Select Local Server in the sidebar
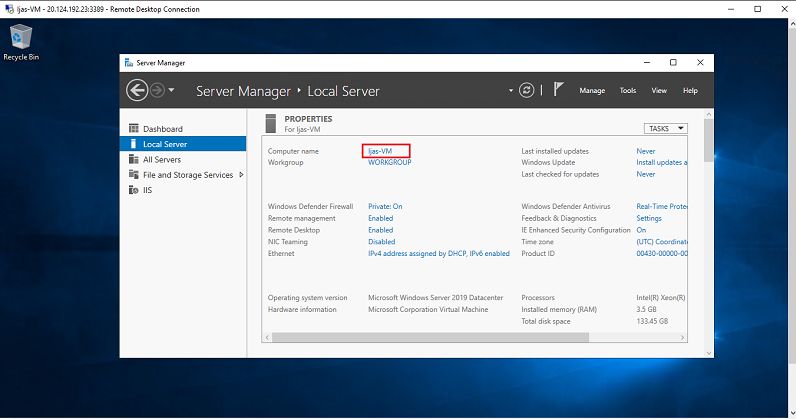The height and width of the screenshot is (419, 796). pyautogui.click(x=183, y=144)
